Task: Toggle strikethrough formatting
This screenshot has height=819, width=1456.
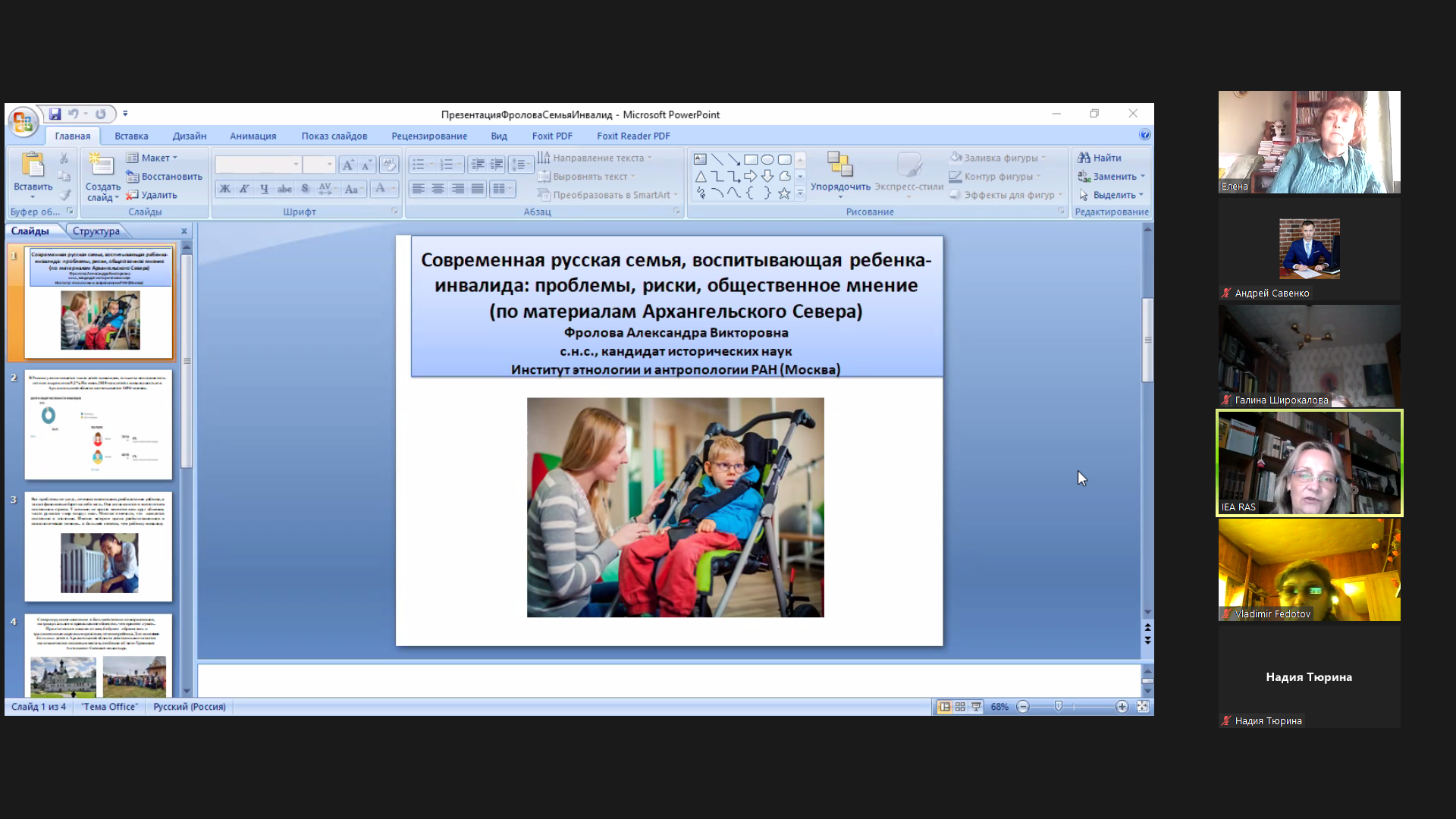Action: click(284, 189)
